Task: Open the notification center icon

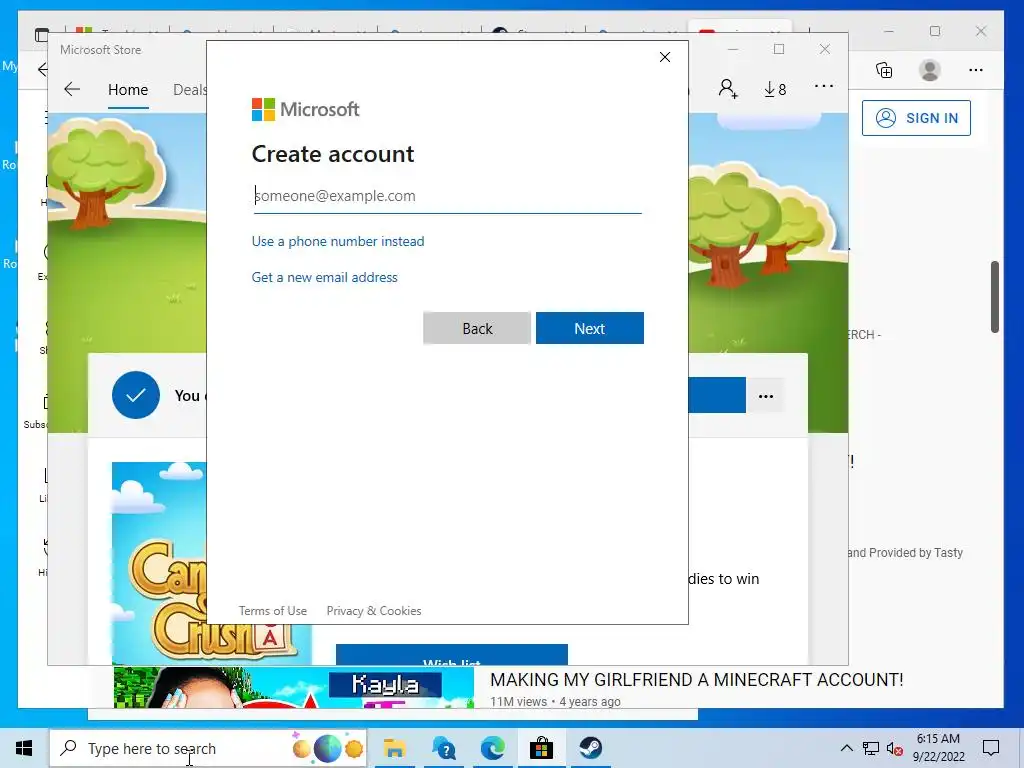Action: pos(991,748)
